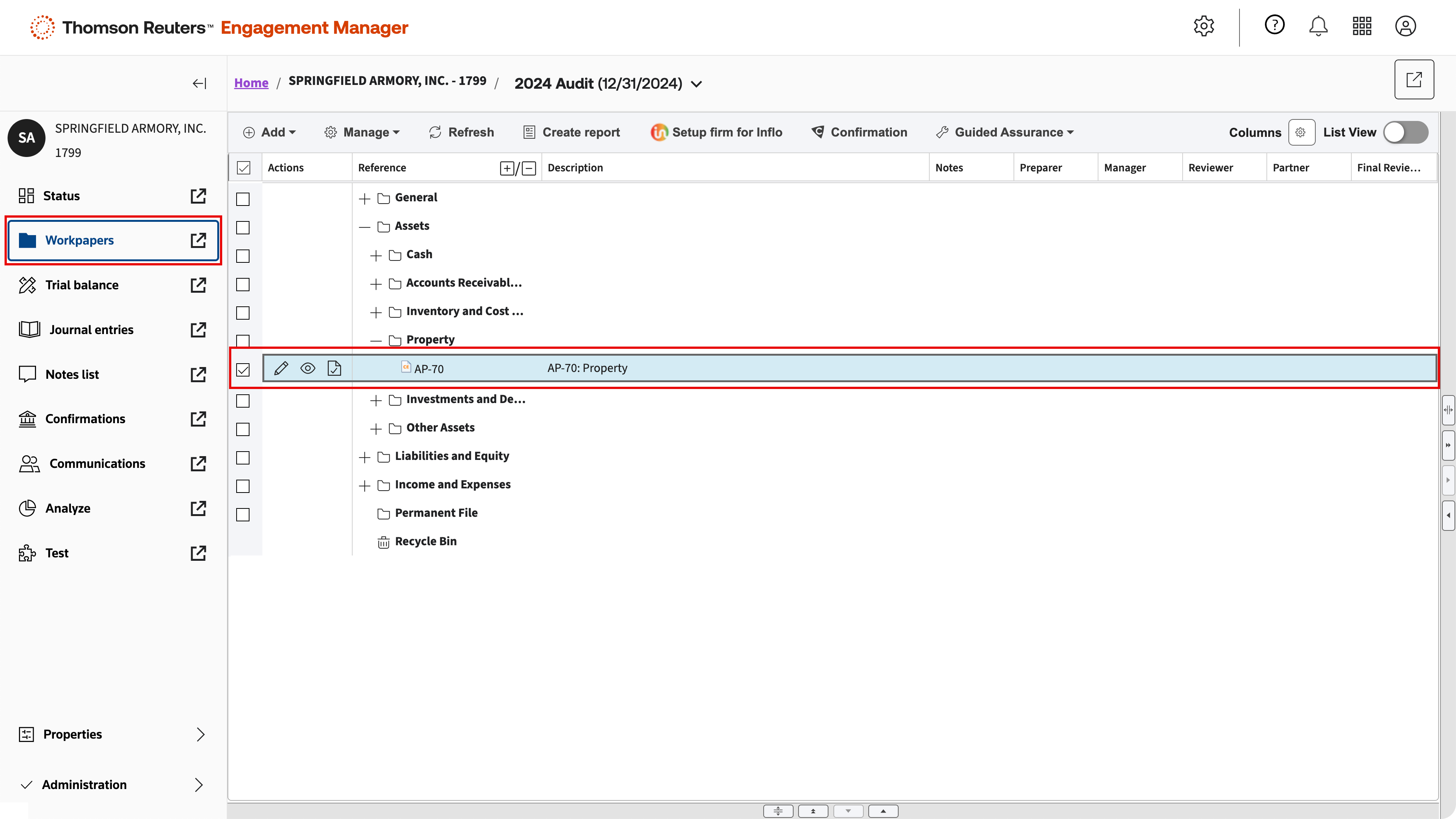Go to the Home breadcrumb link
The width and height of the screenshot is (1456, 819).
[x=251, y=83]
